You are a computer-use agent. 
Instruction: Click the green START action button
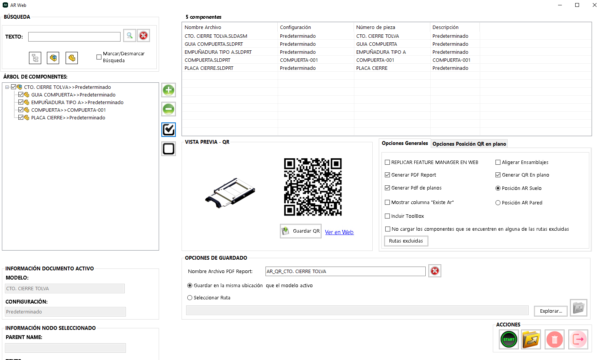(509, 339)
